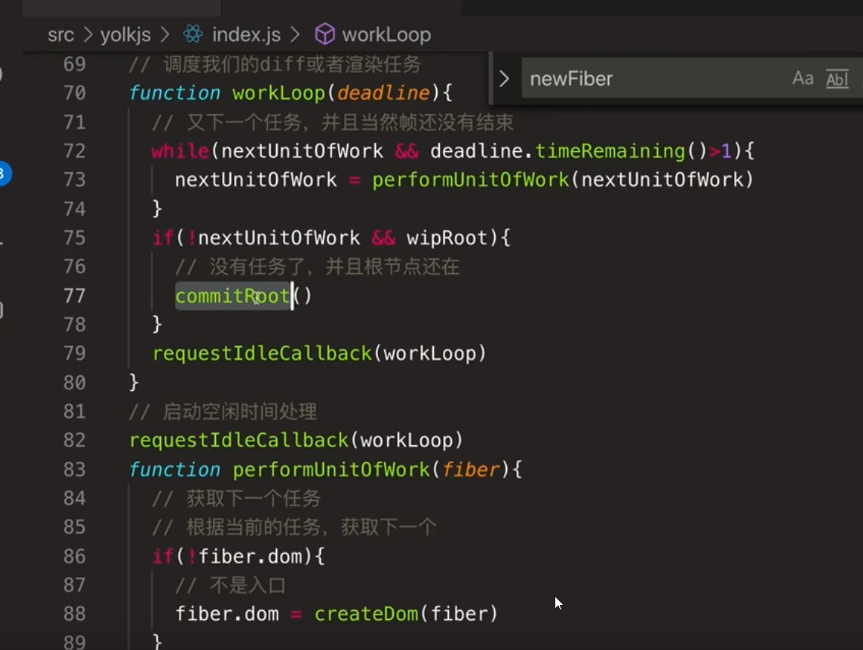Click the whole word Ab icon in find widget
Viewport: 863px width, 650px height.
click(836, 78)
